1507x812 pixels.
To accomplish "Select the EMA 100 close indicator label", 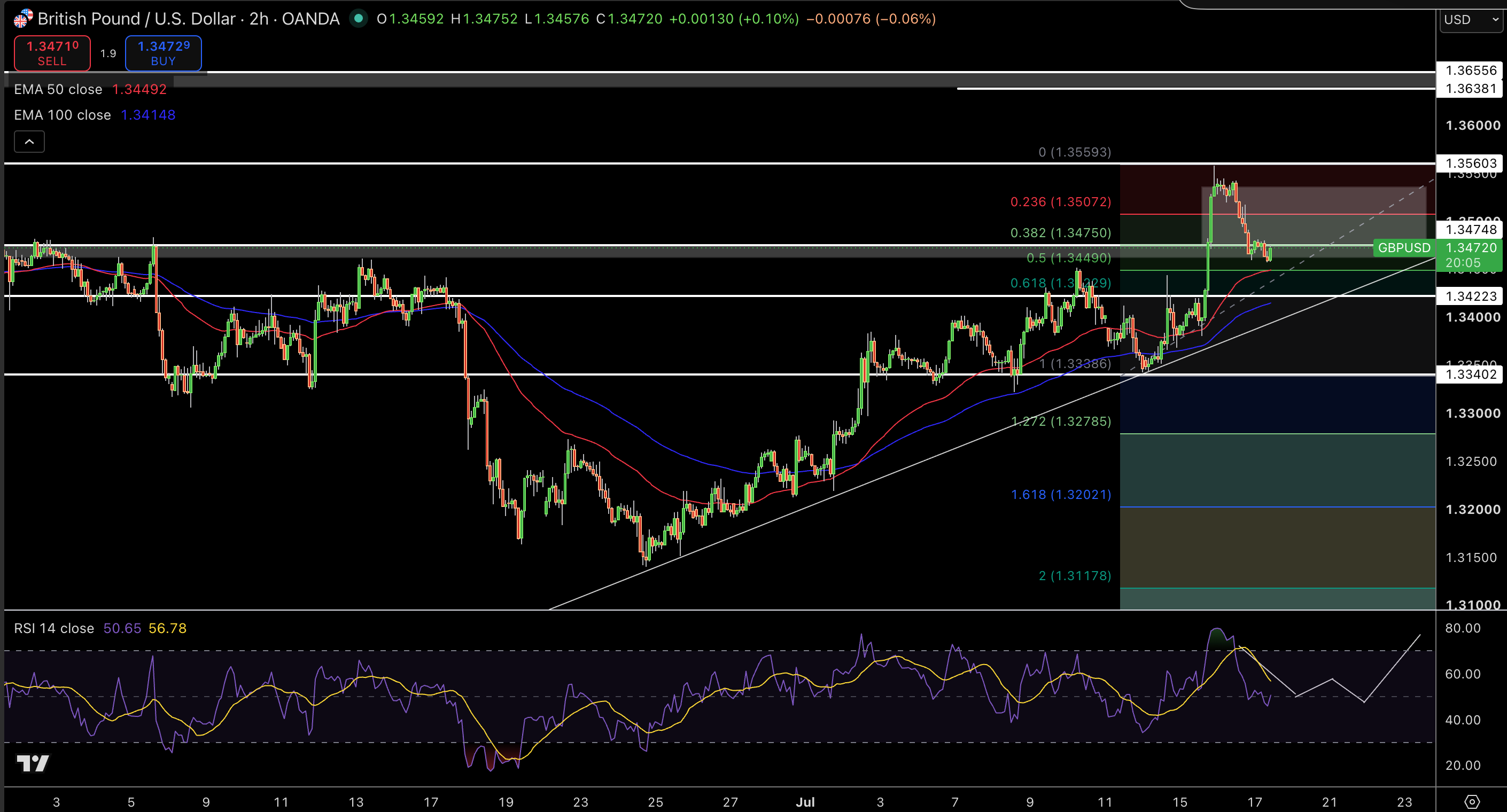I will 63,115.
